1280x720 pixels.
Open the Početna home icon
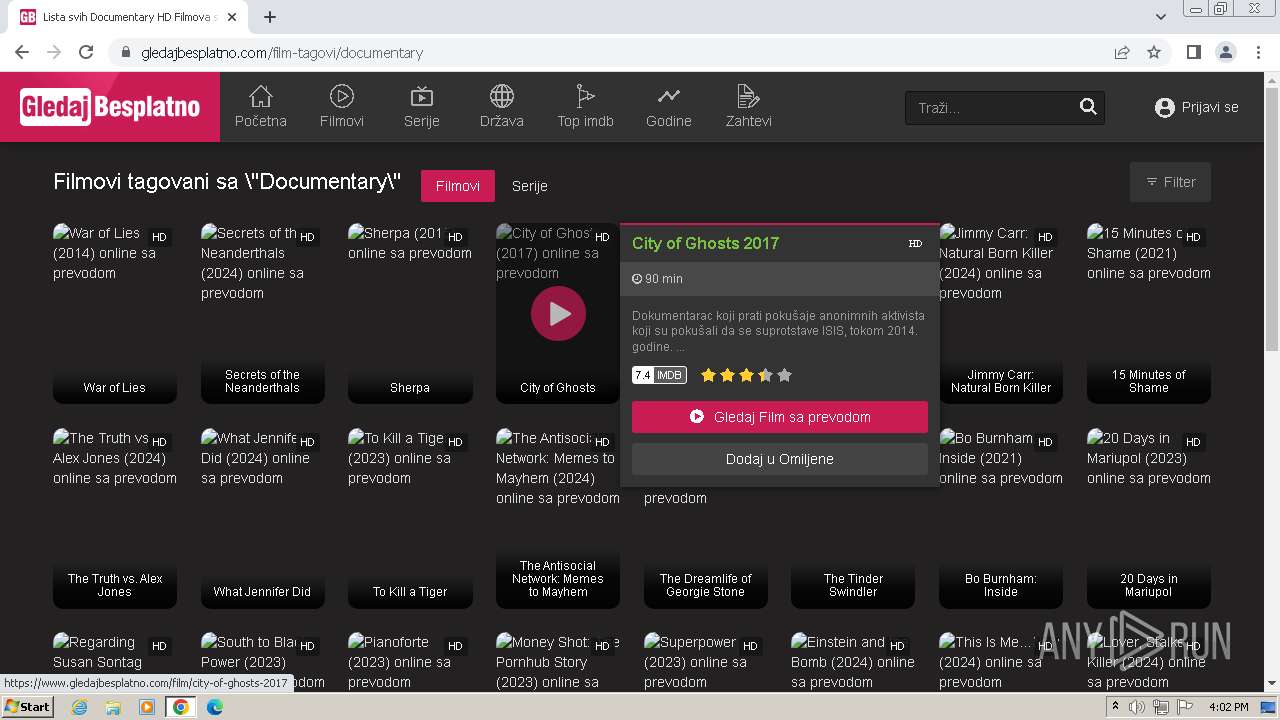point(260,96)
